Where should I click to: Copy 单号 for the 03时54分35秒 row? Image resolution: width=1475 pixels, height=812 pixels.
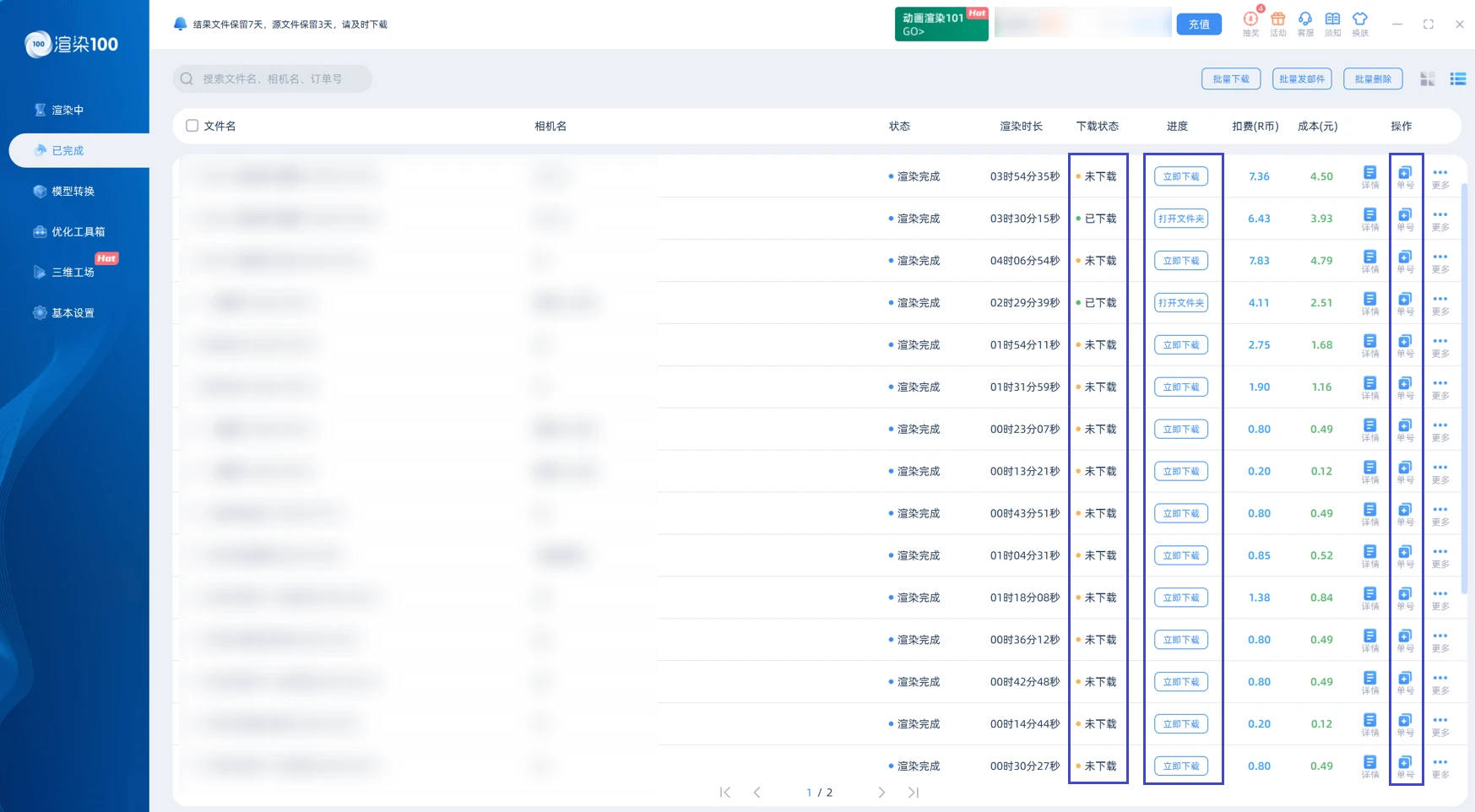click(1405, 177)
